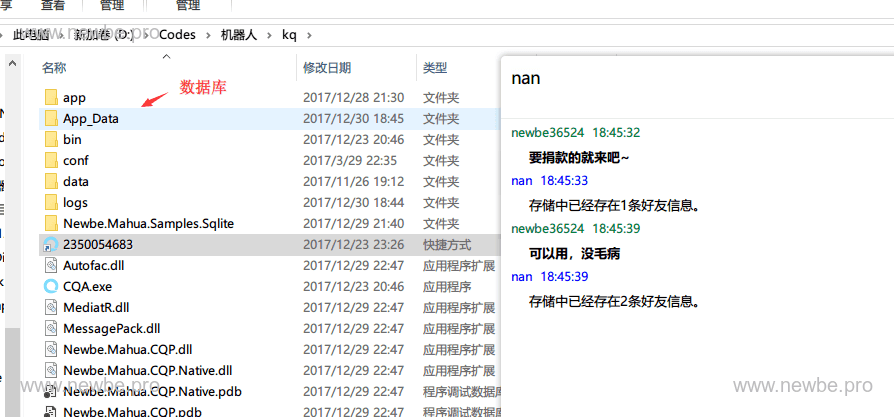Viewport: 894px width, 417px height.
Task: Sort files by 类型 column header
Action: (435, 68)
